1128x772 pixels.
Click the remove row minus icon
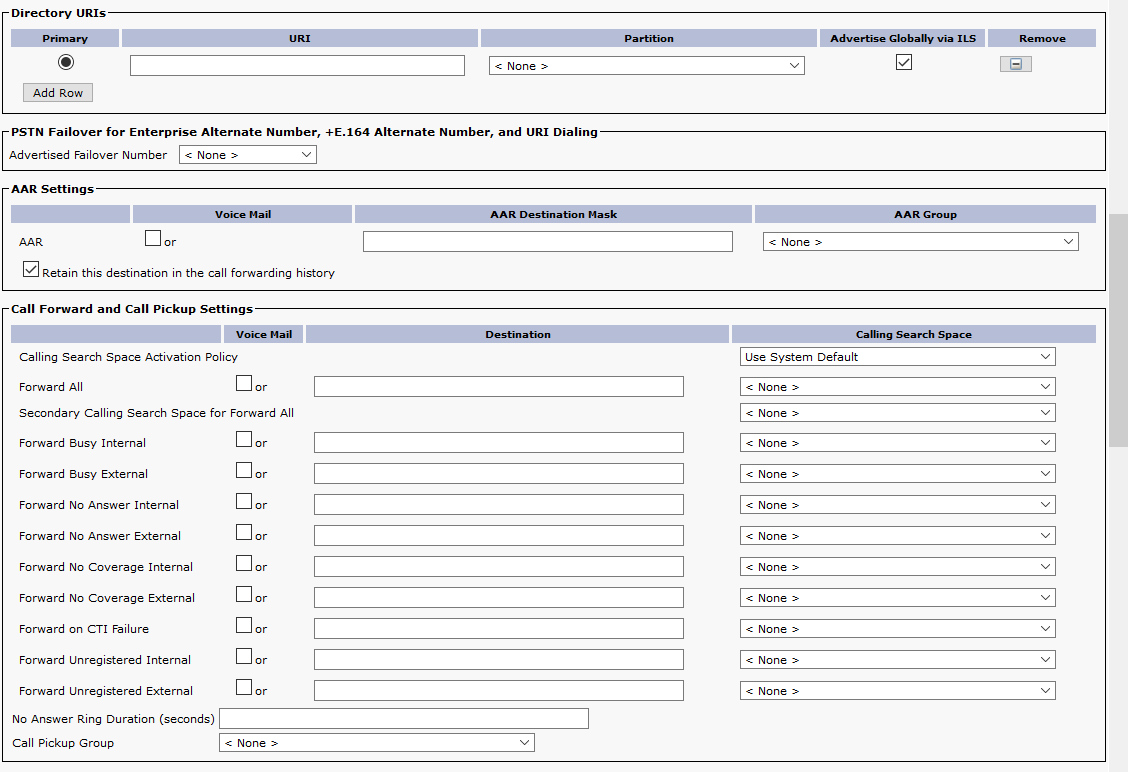[x=1015, y=64]
